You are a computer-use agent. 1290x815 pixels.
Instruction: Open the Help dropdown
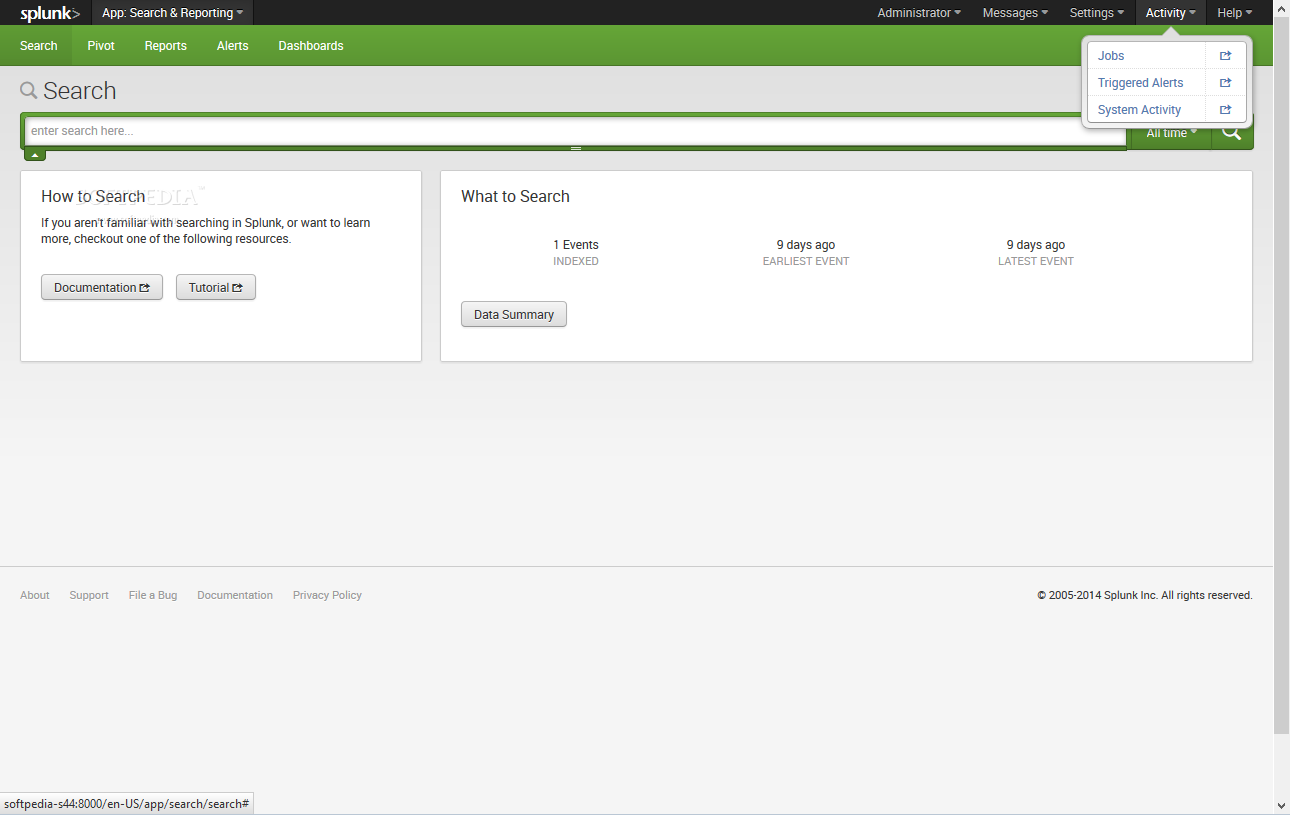click(x=1234, y=13)
